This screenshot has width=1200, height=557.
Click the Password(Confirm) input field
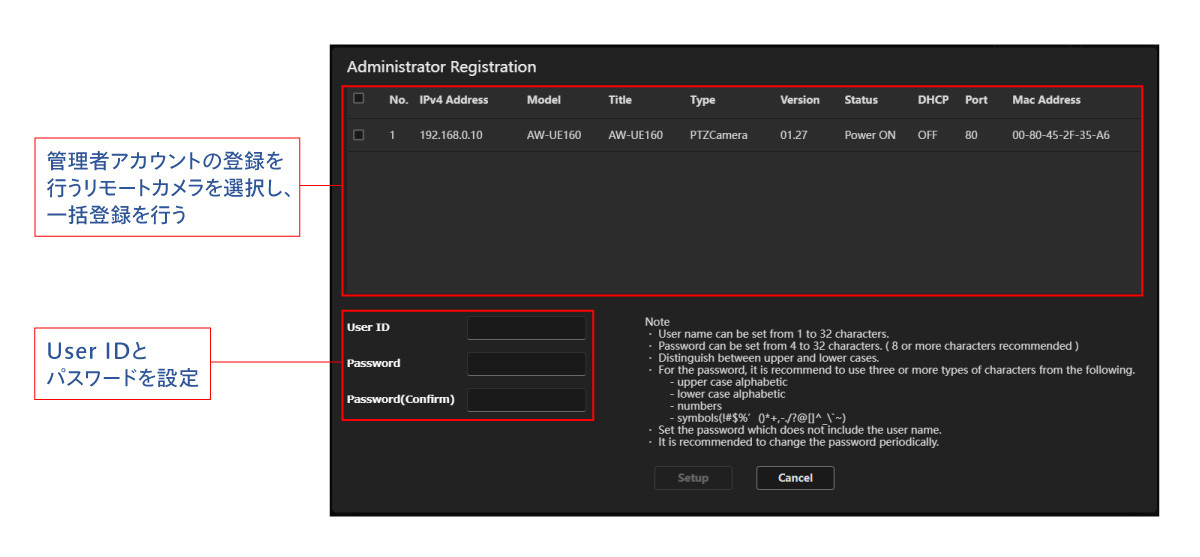pyautogui.click(x=526, y=400)
